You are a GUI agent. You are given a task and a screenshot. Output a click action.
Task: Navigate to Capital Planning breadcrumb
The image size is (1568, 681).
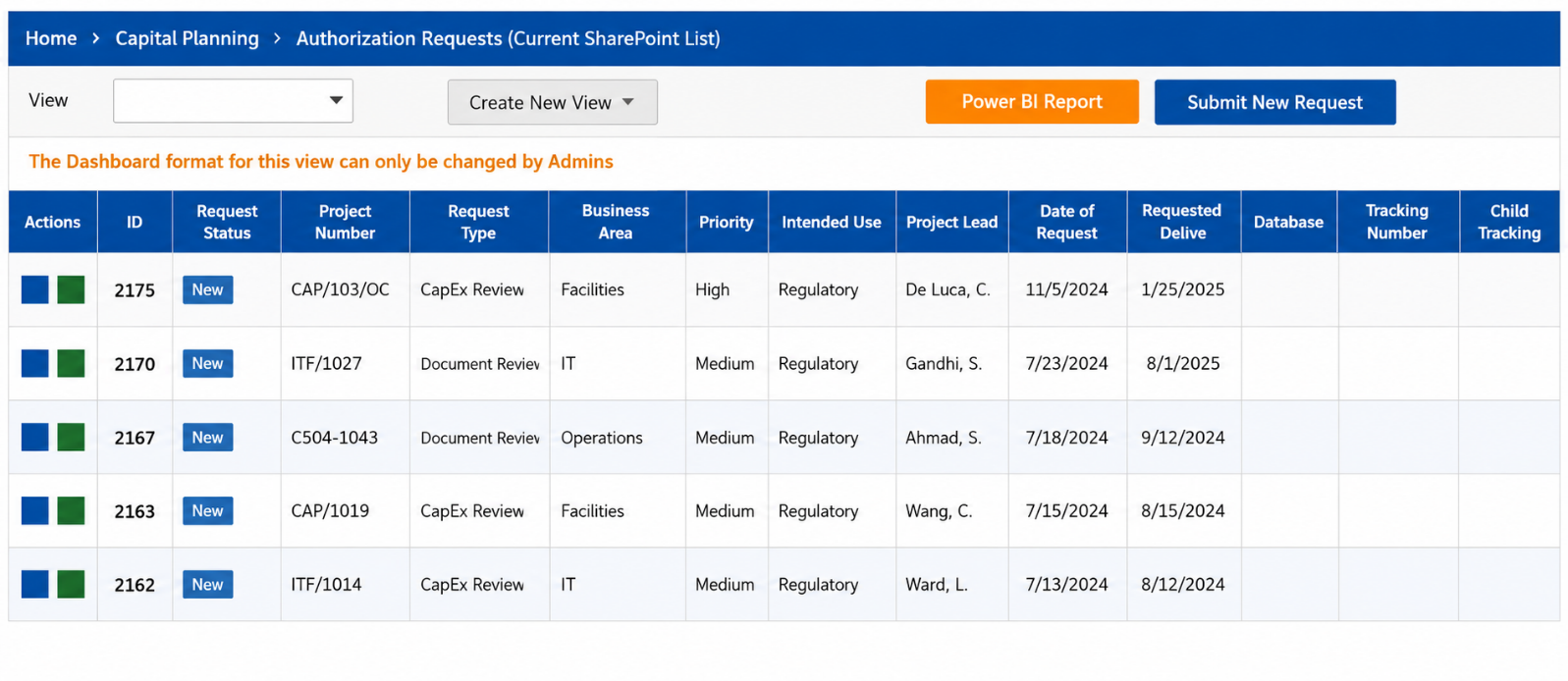click(187, 38)
